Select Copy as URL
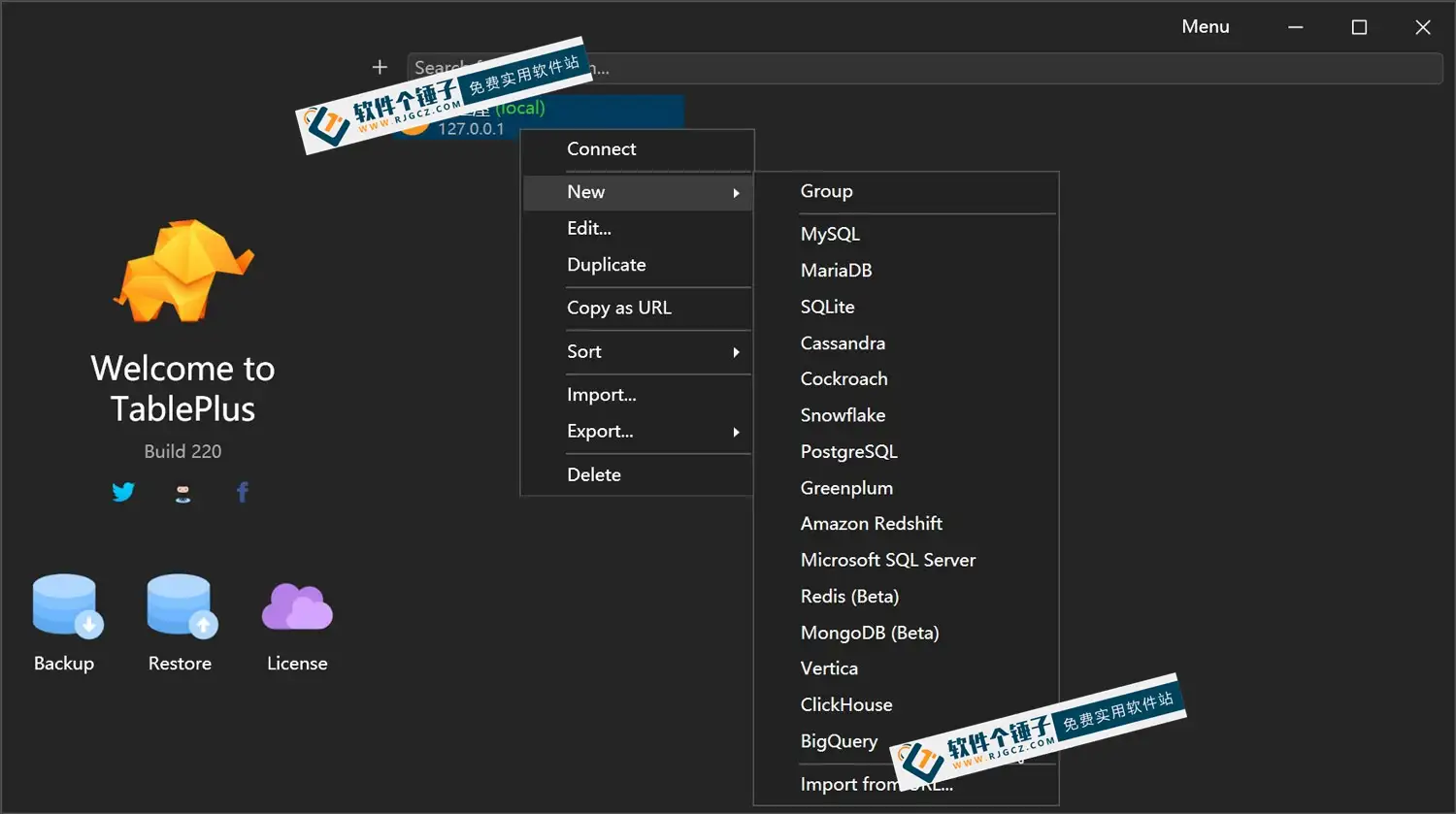 coord(637,309)
